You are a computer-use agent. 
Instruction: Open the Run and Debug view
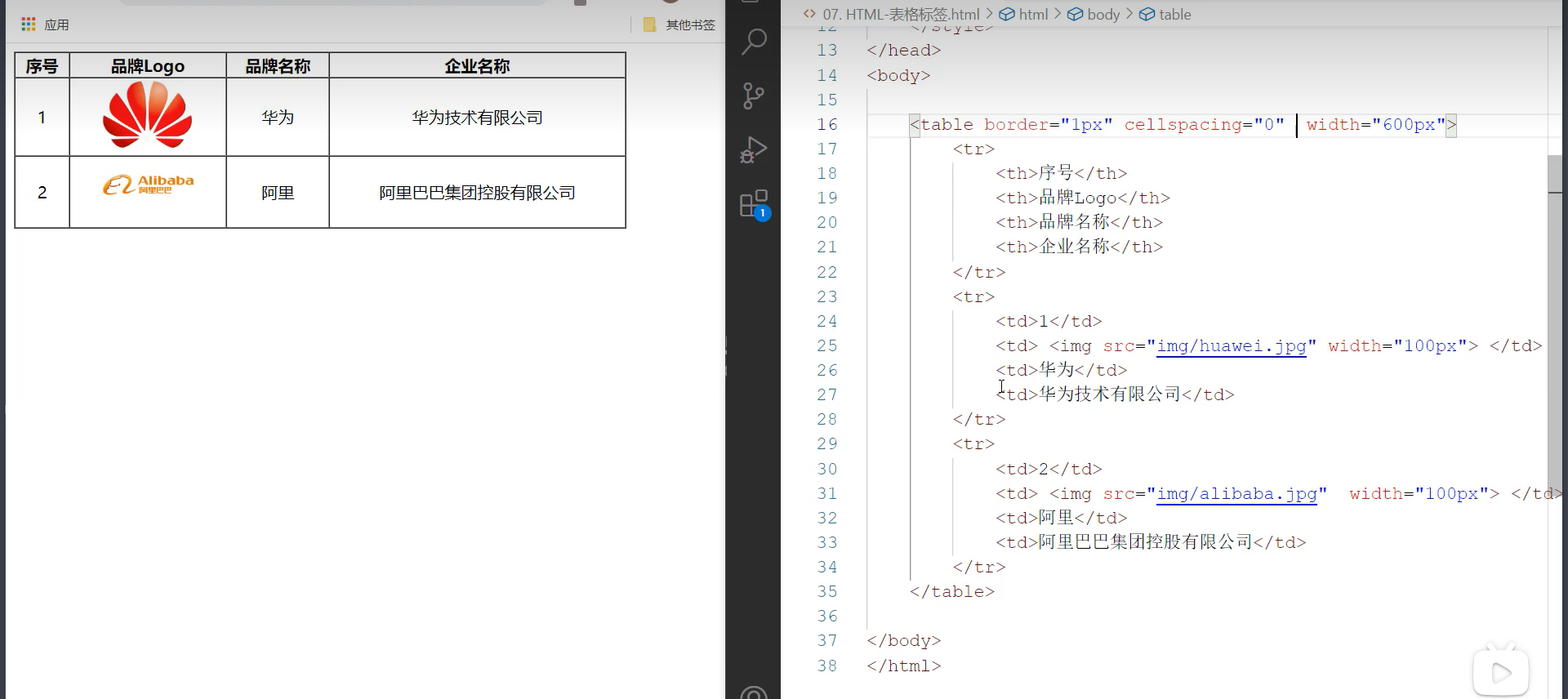click(x=753, y=150)
